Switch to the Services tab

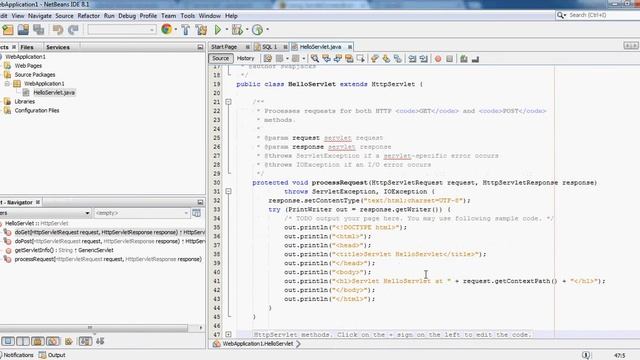[x=58, y=47]
